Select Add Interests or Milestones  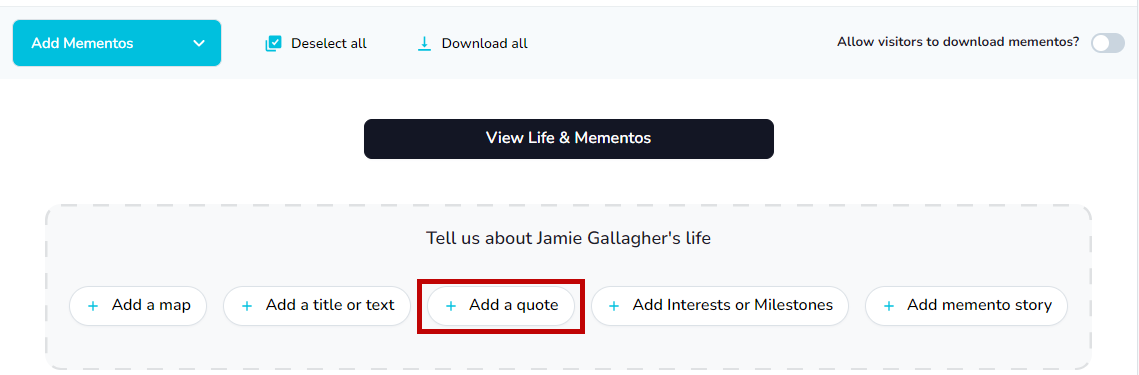tap(720, 306)
